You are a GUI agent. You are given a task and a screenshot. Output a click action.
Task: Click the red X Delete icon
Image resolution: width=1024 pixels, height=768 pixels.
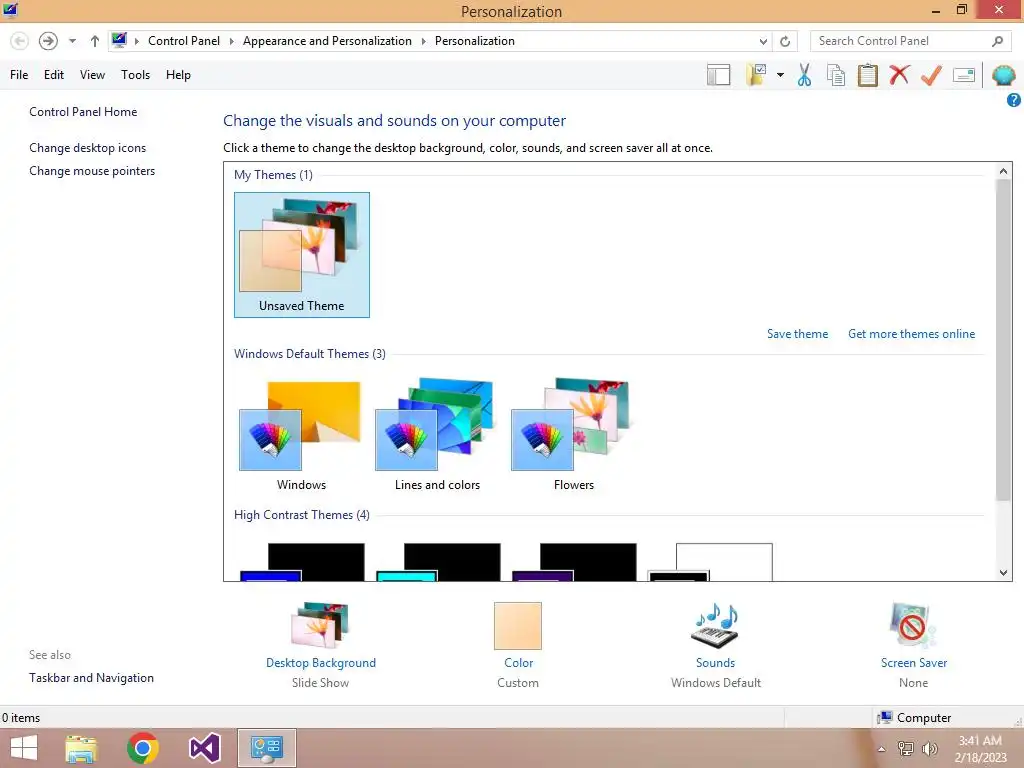point(899,75)
